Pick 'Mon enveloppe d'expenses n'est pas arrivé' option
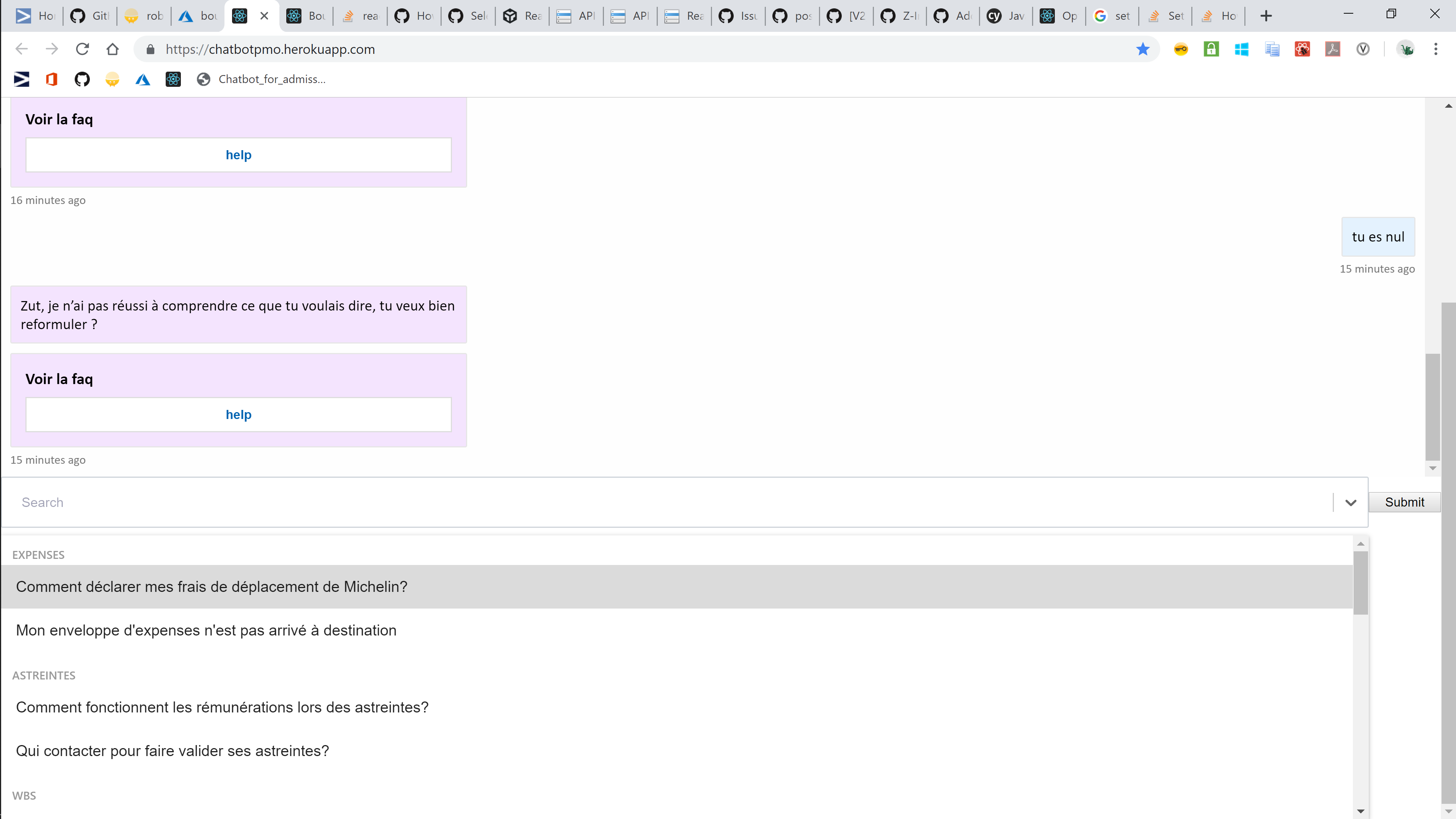1456x819 pixels. click(x=206, y=630)
